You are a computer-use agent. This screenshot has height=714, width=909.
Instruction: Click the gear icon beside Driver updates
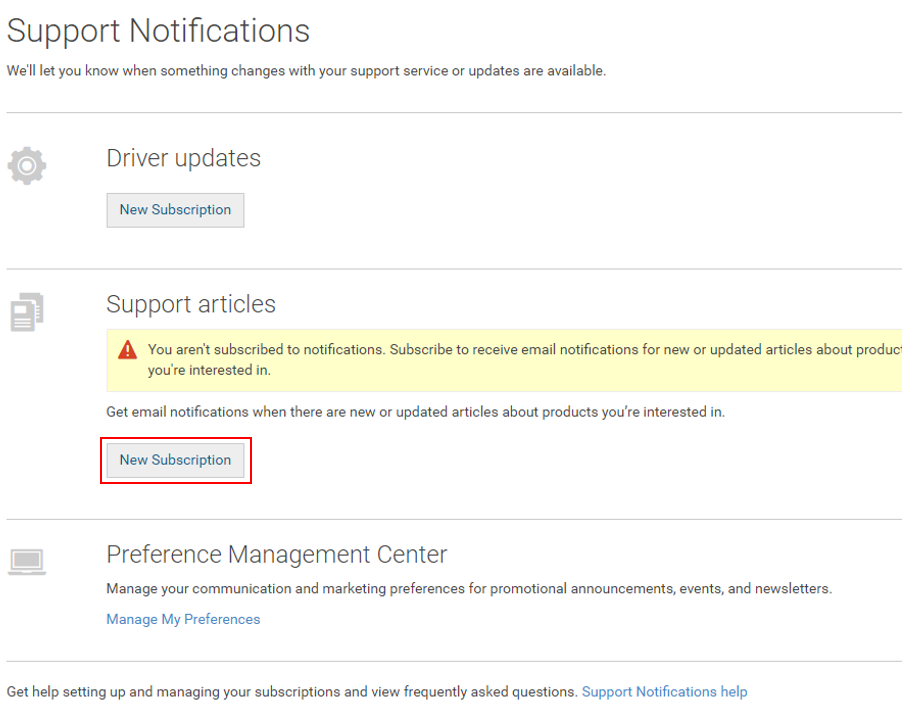point(27,165)
